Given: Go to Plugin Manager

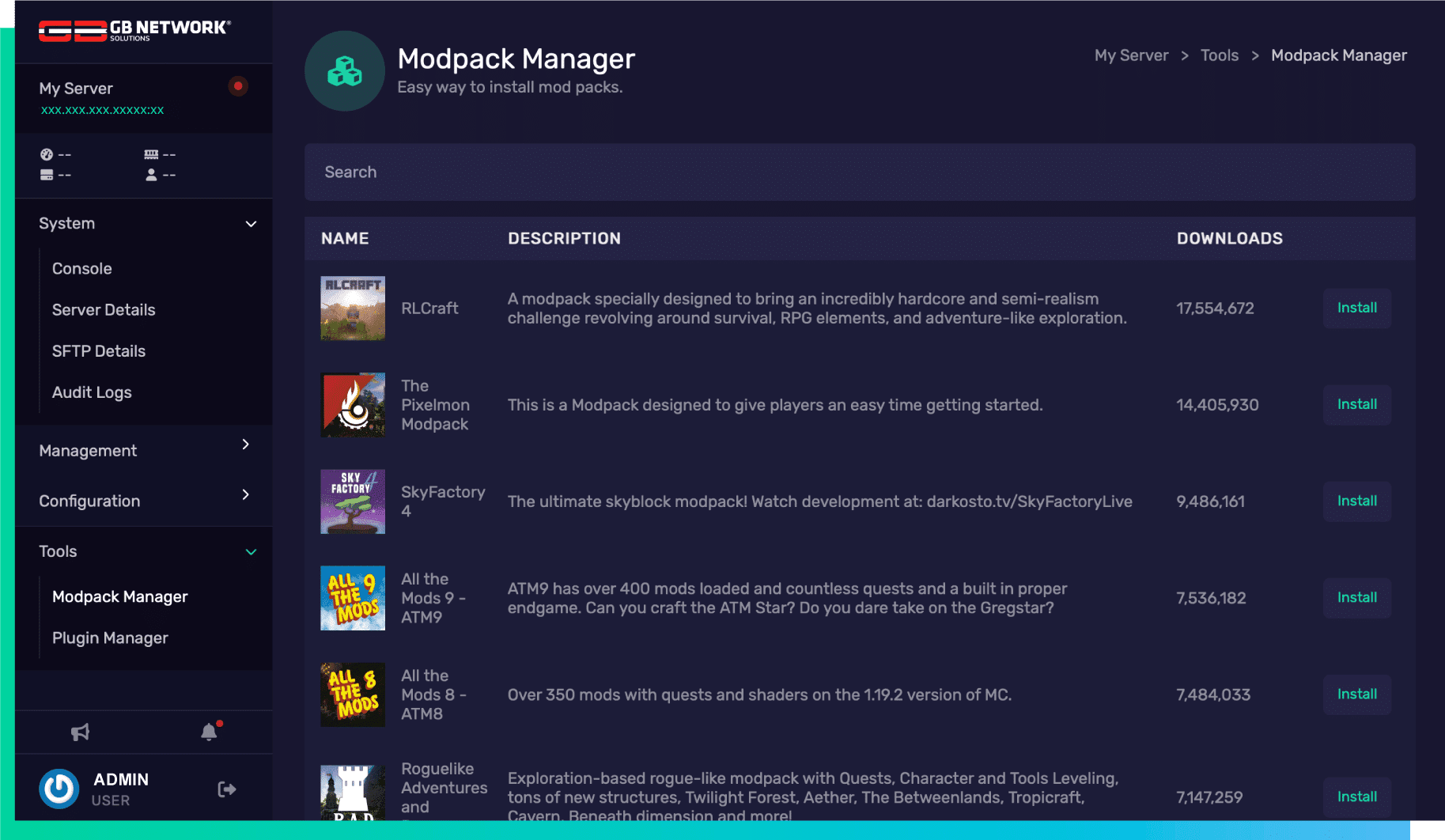Looking at the screenshot, I should click(x=110, y=638).
